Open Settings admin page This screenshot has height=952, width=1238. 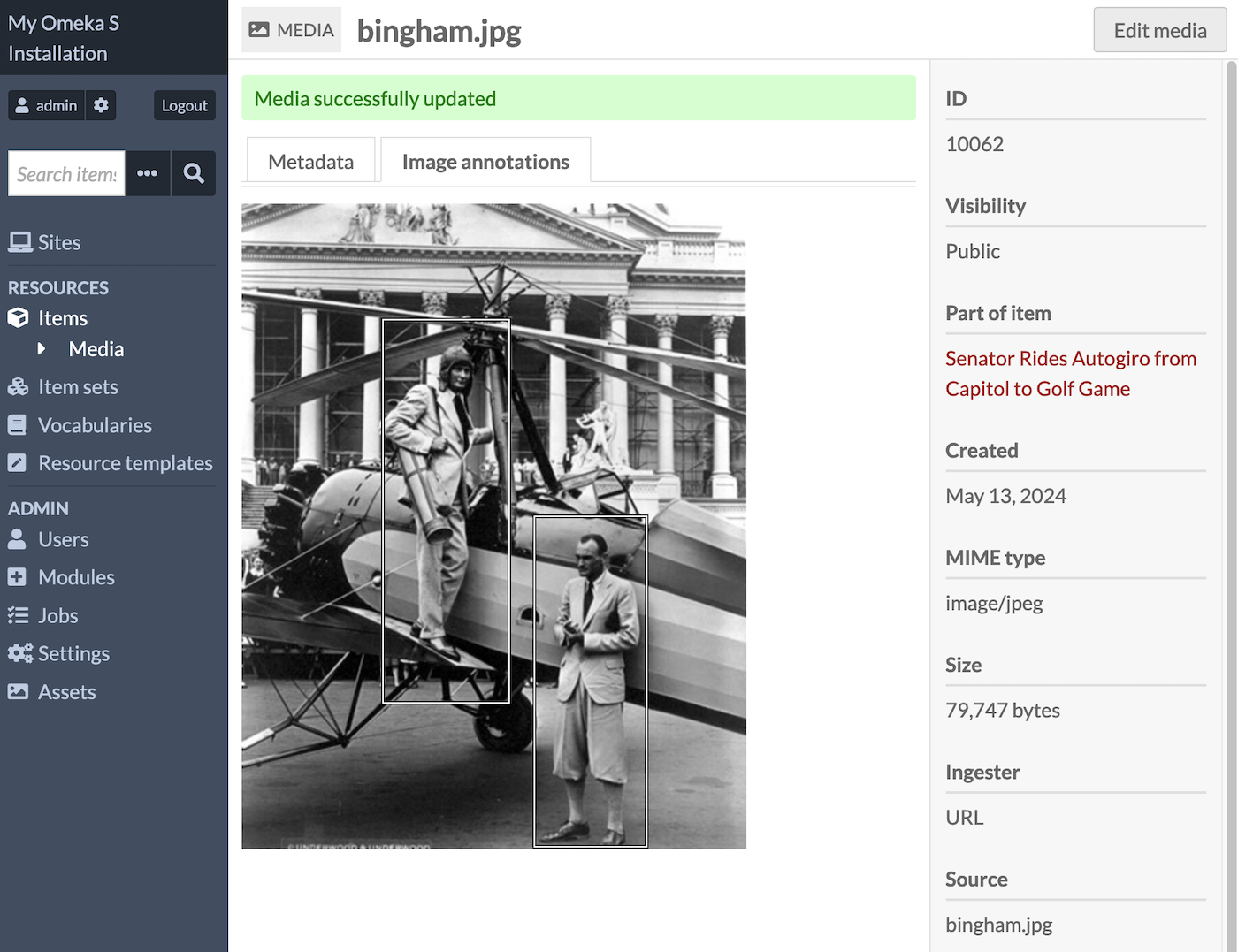click(73, 653)
